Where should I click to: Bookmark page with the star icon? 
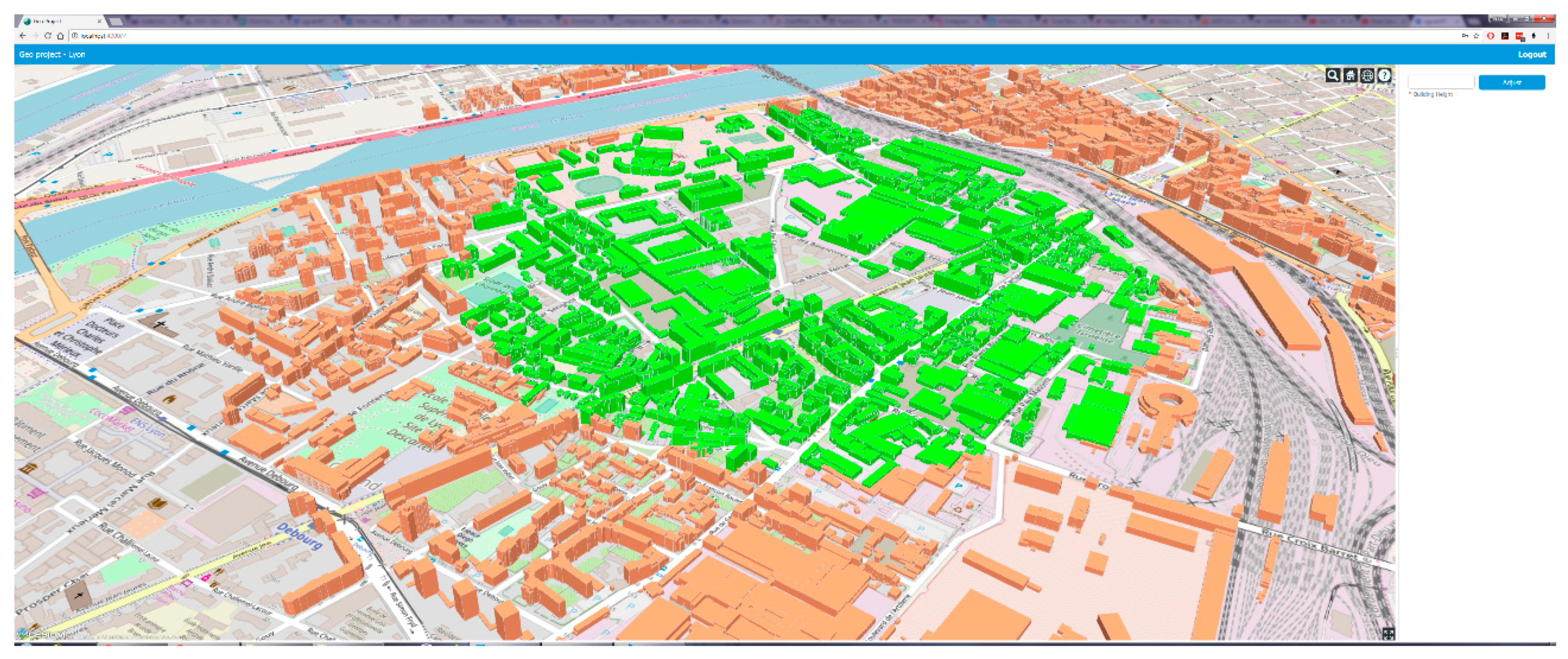[1476, 36]
